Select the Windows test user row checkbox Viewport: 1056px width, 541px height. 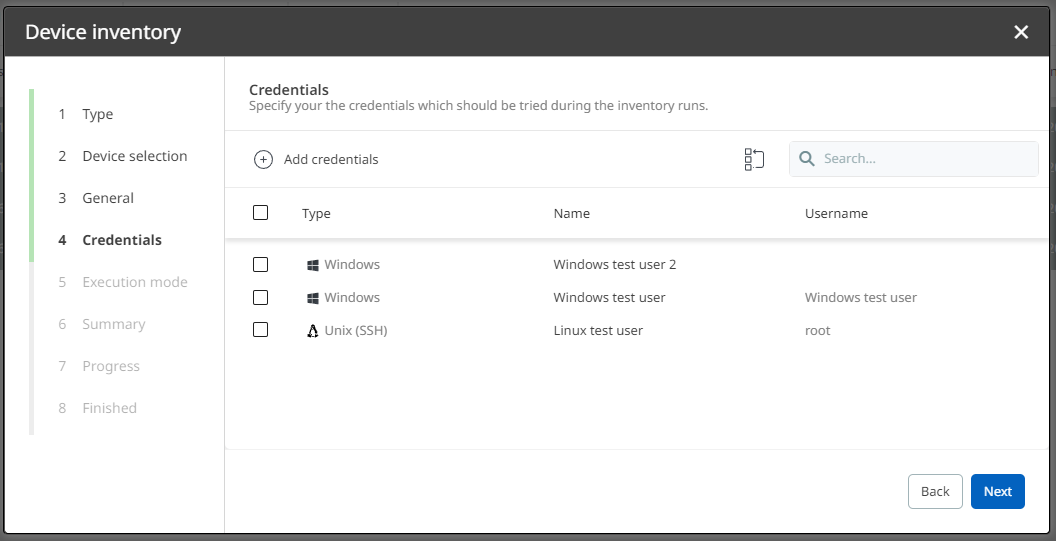pyautogui.click(x=261, y=298)
